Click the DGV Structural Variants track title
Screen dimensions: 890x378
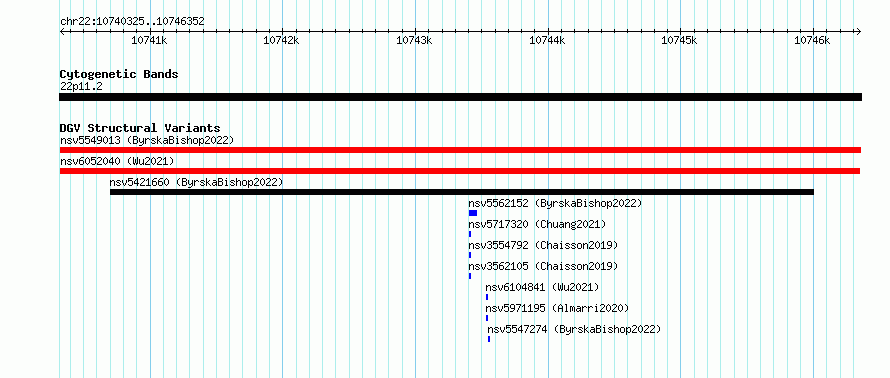point(140,128)
